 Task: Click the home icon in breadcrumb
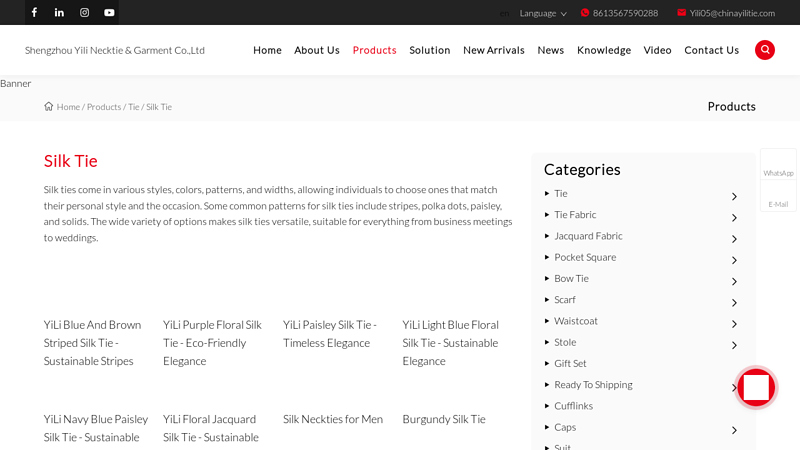click(x=49, y=106)
